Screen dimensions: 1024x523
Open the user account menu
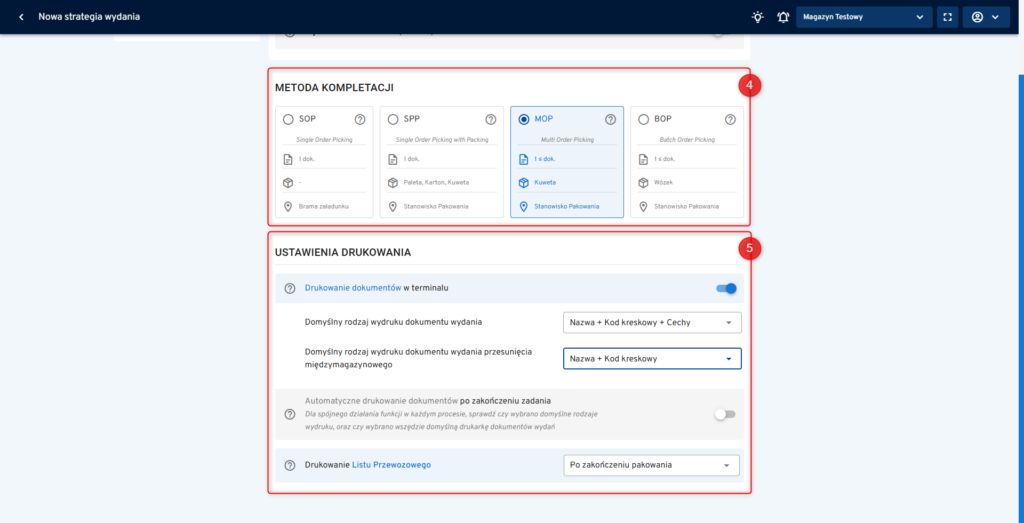click(x=985, y=17)
